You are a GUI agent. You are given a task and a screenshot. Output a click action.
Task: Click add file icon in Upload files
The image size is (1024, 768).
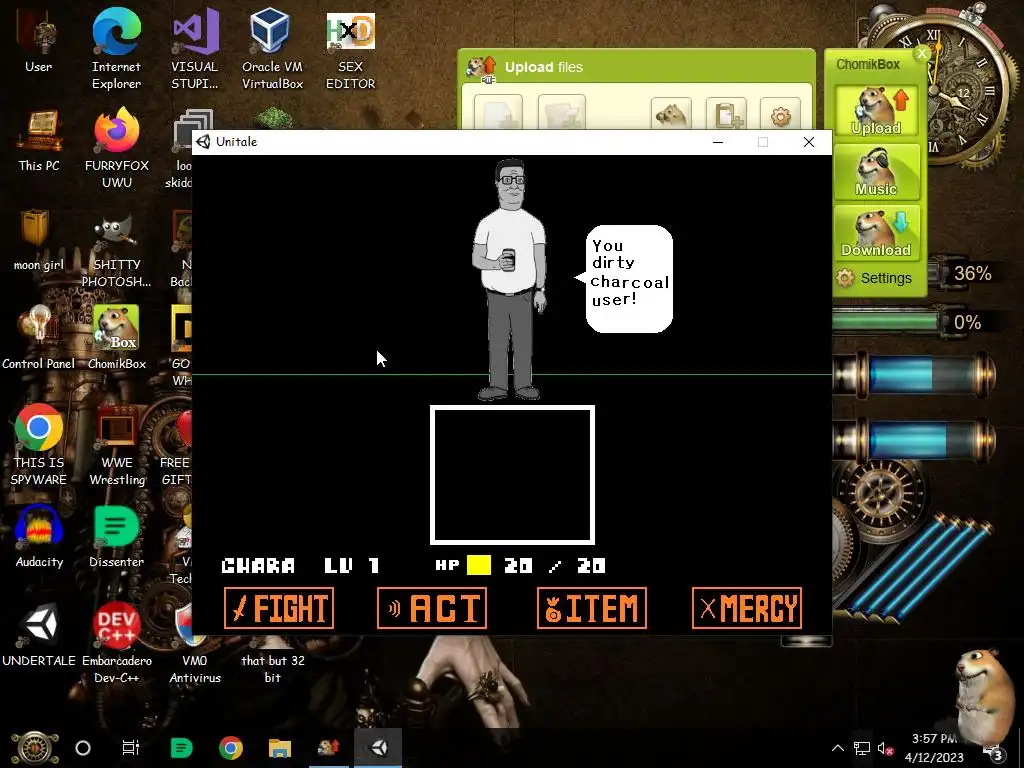(498, 112)
